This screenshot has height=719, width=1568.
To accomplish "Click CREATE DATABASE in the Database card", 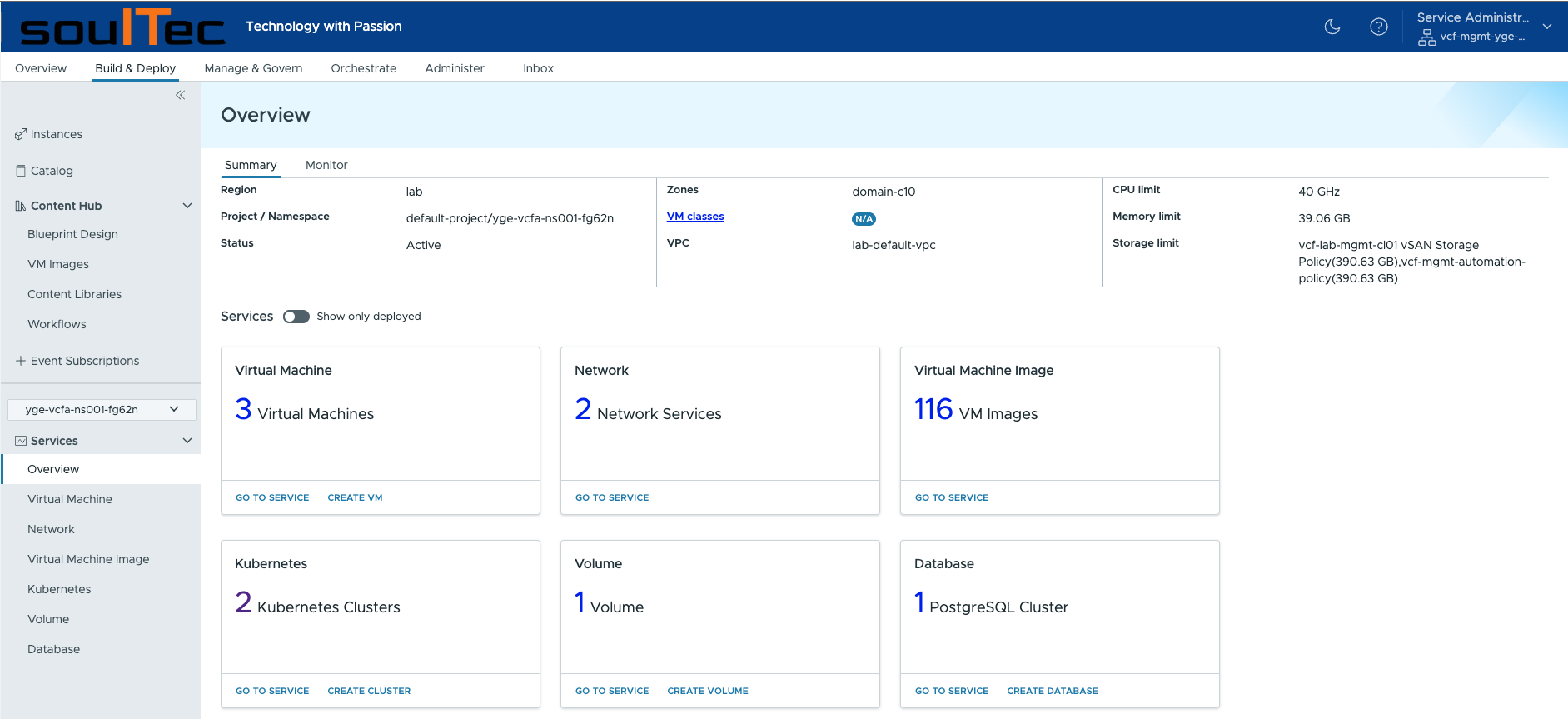I will [1052, 691].
